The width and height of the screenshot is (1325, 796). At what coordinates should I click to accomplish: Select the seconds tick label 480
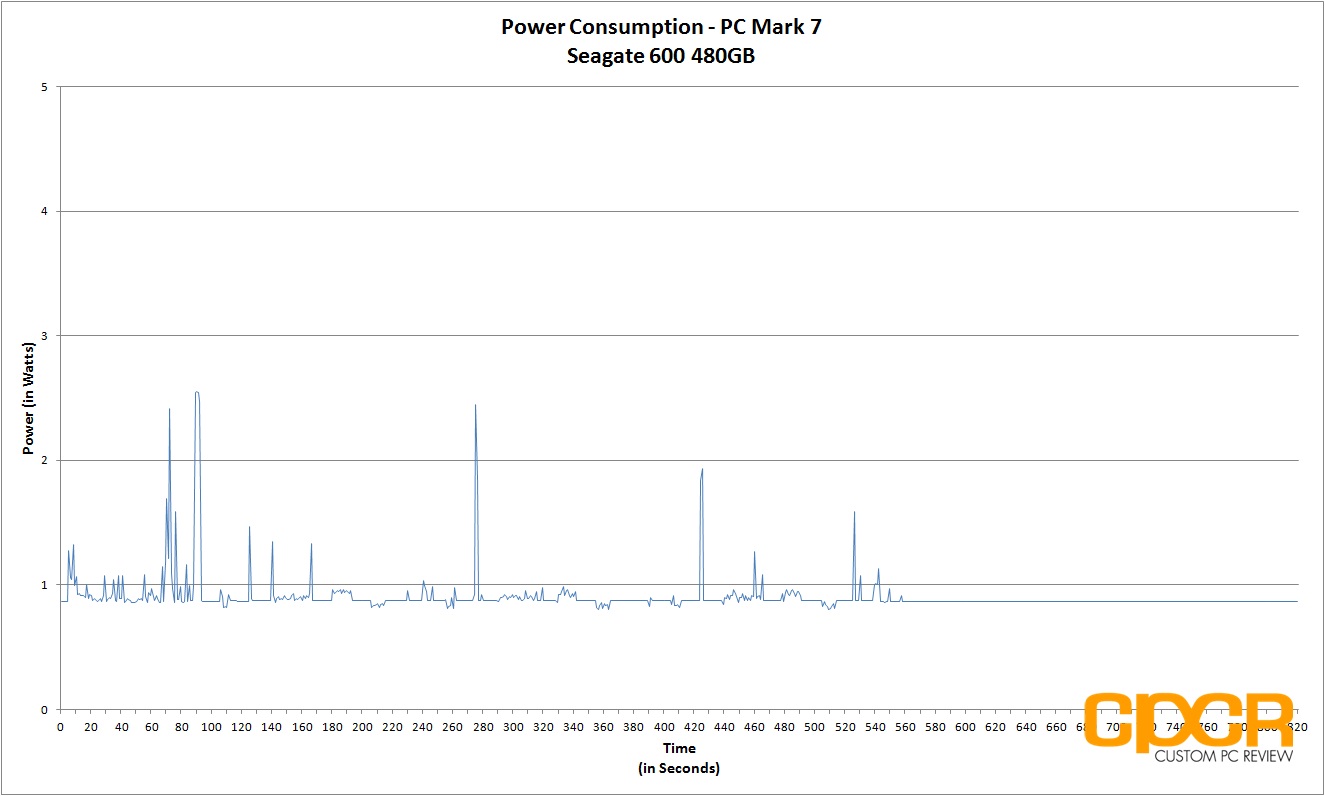[785, 726]
